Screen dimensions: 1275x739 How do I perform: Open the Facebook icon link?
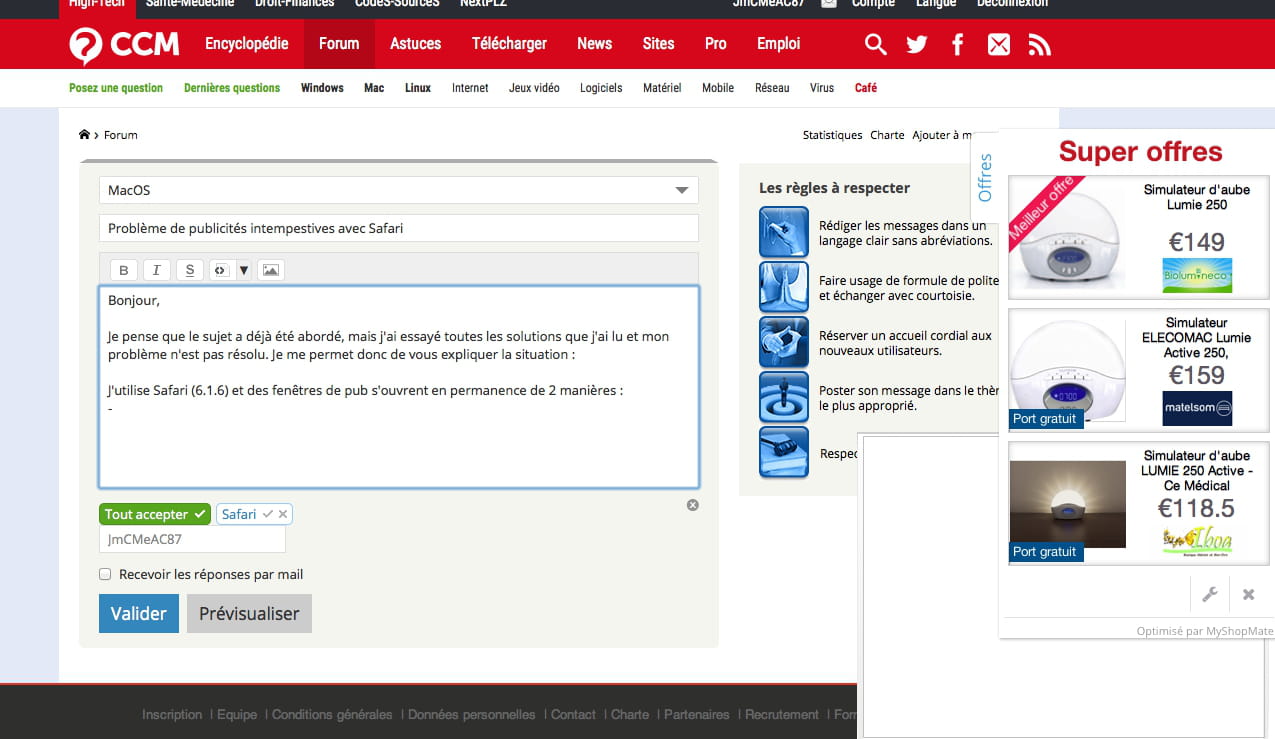click(x=957, y=45)
